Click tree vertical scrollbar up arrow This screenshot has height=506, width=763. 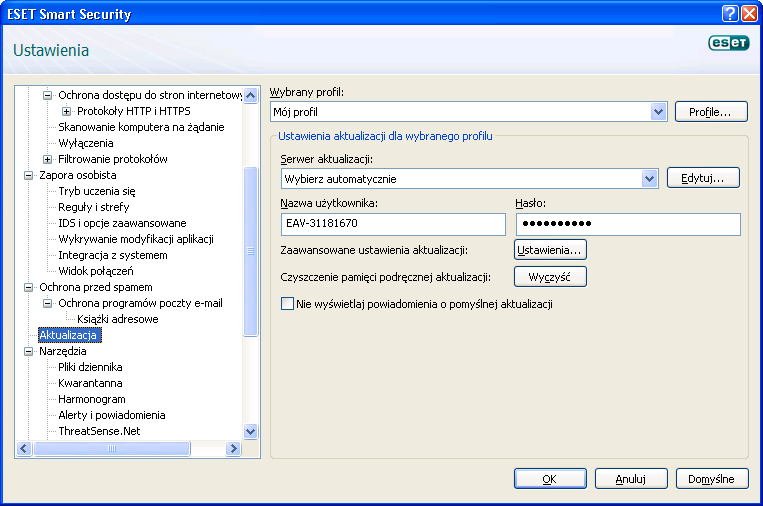pyautogui.click(x=251, y=95)
